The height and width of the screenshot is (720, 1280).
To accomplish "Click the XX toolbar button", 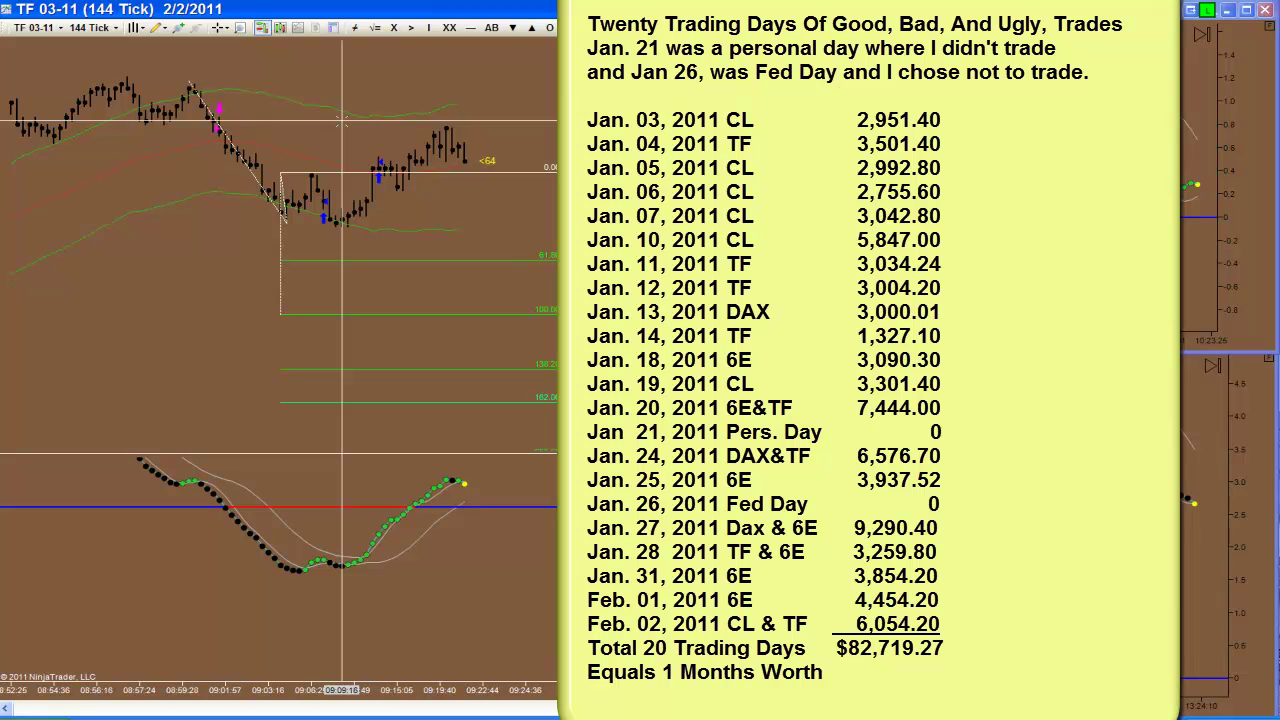I will click(449, 28).
